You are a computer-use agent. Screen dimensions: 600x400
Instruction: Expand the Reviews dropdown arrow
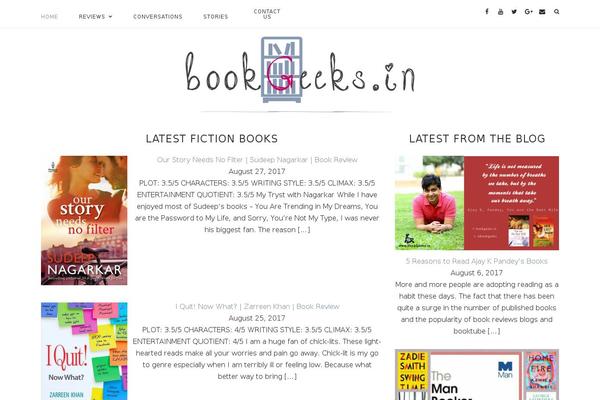point(111,17)
